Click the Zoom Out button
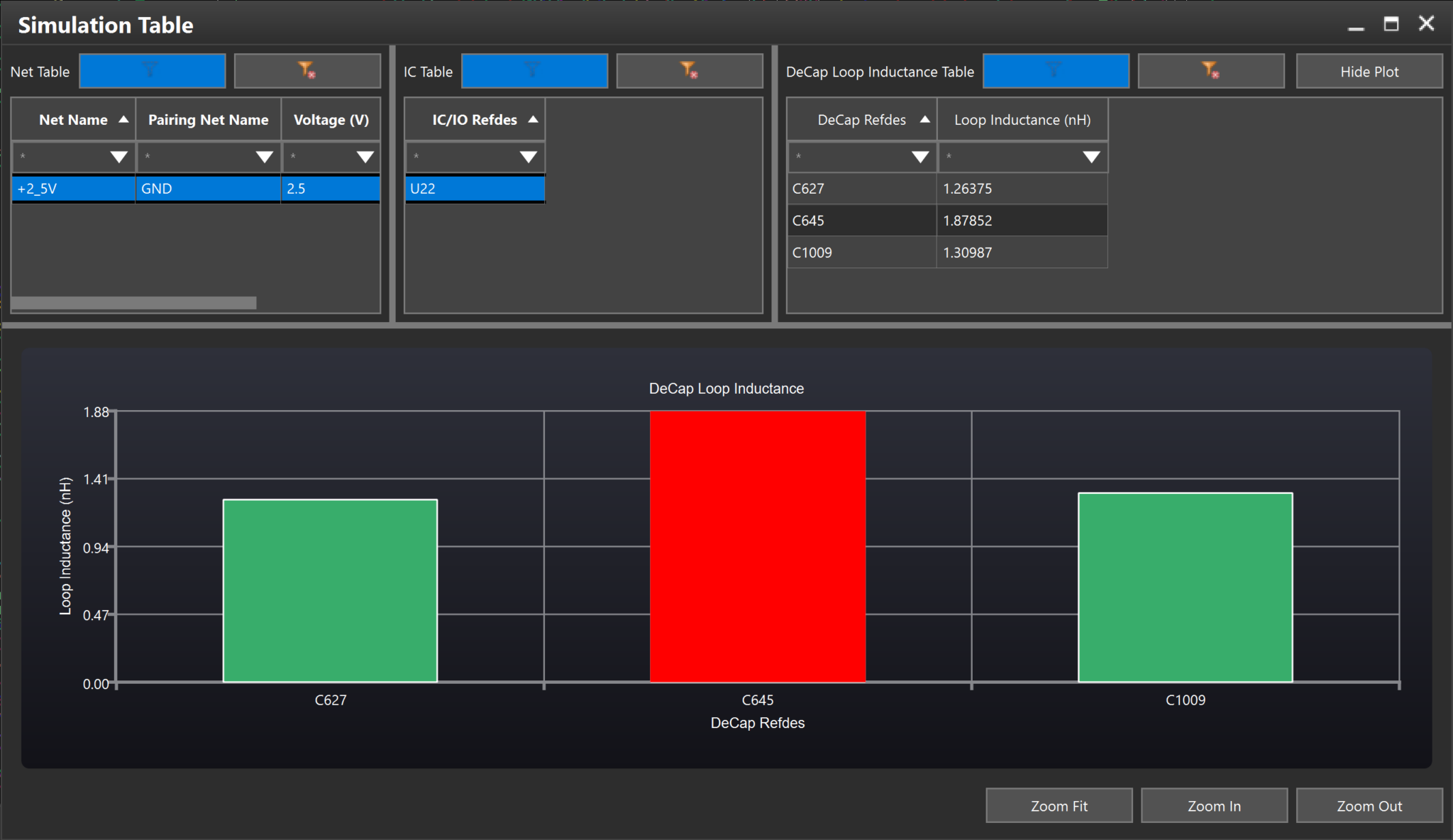 click(x=1369, y=805)
